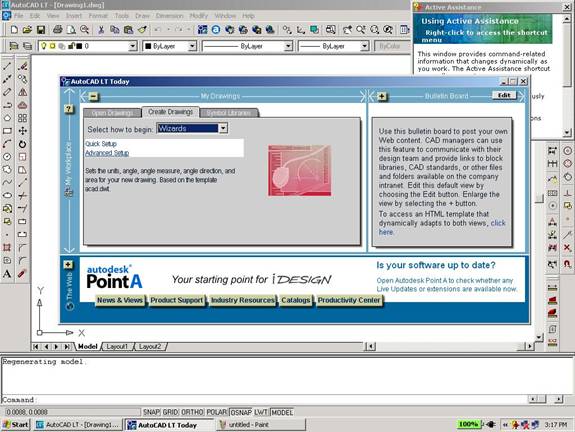Screen dimensions: 575x432
Task: Open the Draw menu
Action: tap(142, 16)
